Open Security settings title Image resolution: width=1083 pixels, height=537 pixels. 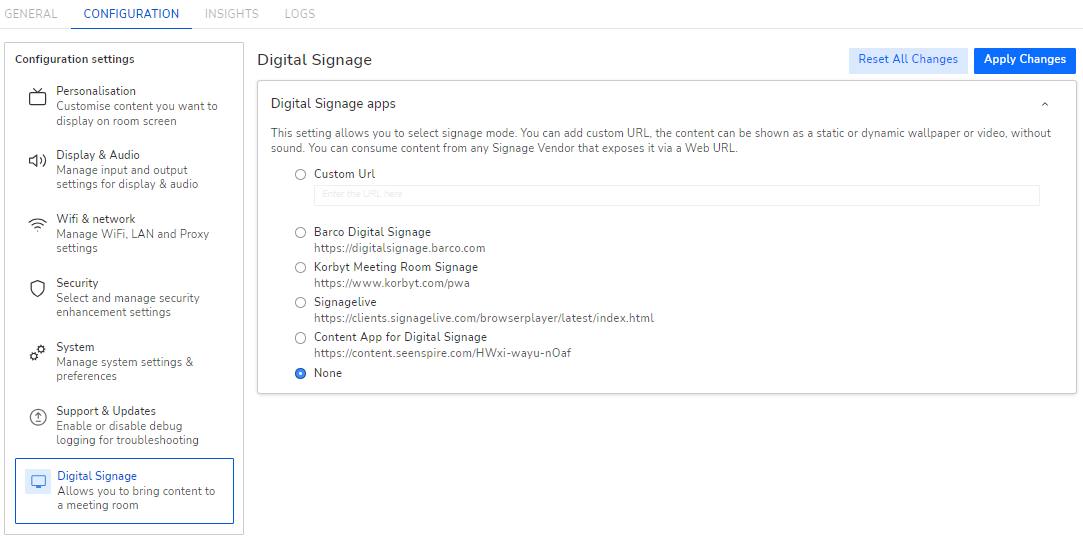(x=77, y=283)
